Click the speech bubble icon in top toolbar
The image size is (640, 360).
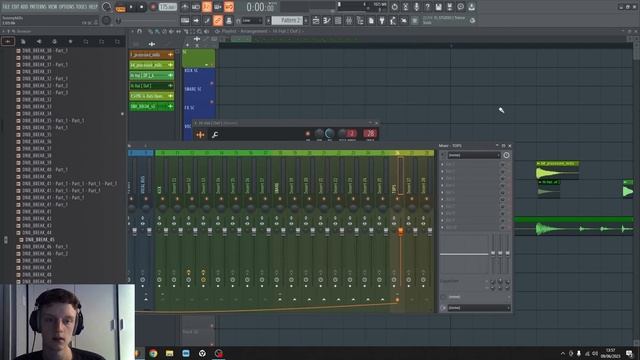(x=460, y=7)
